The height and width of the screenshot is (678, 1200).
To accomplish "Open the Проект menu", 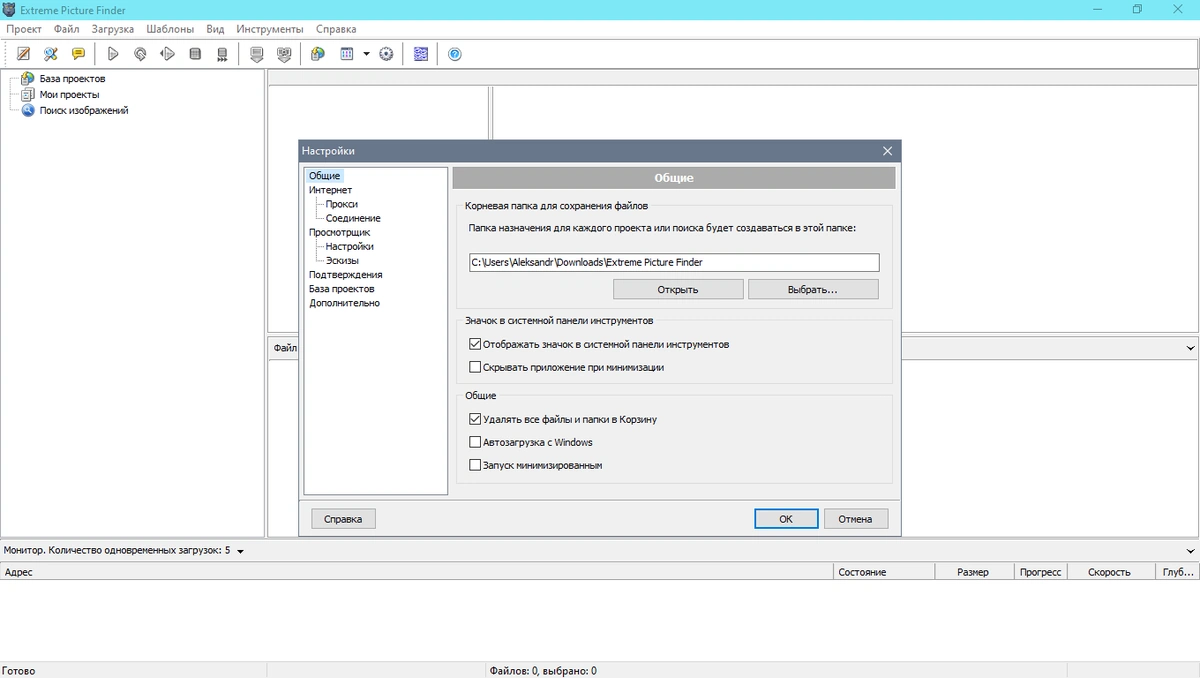I will tap(24, 29).
